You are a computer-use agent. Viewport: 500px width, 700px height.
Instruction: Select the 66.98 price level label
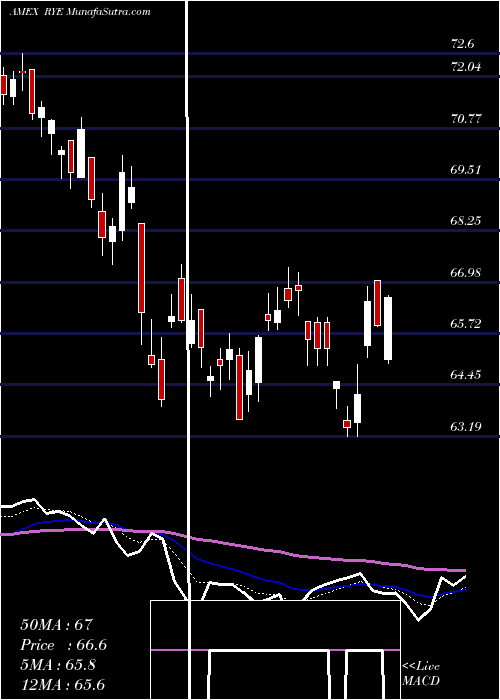(466, 273)
